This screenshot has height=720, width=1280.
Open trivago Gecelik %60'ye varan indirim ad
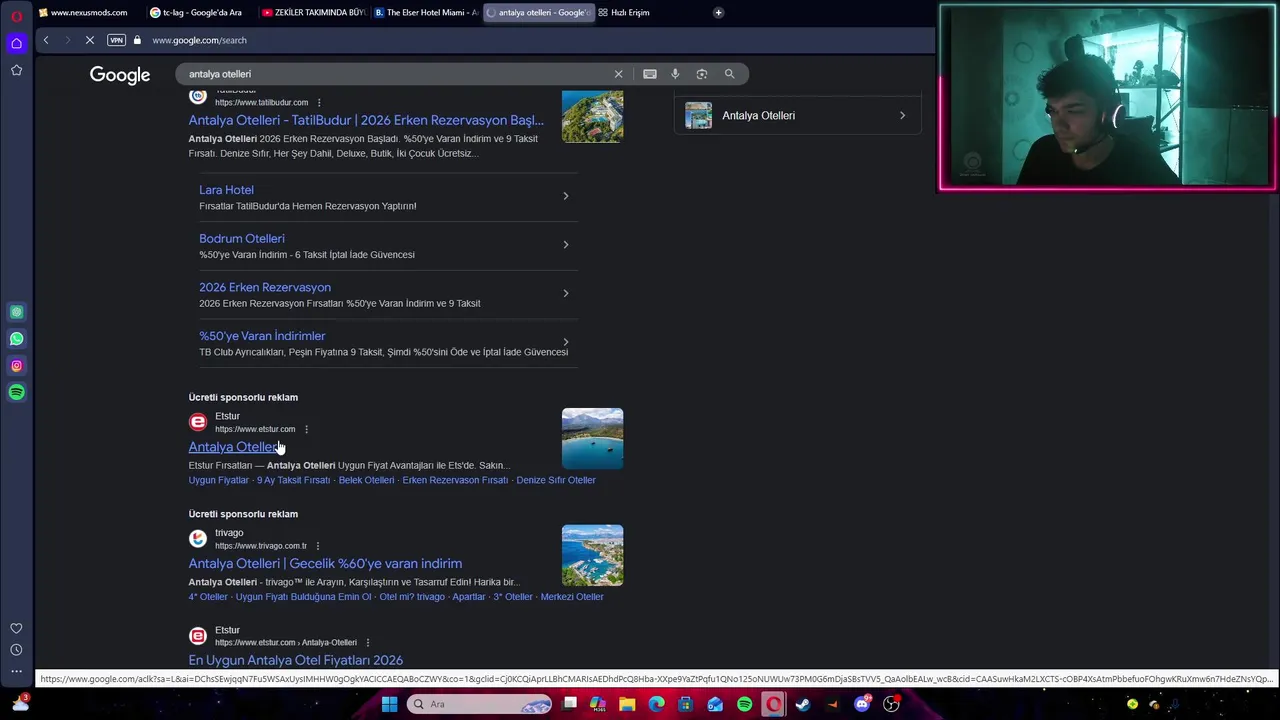pos(325,564)
